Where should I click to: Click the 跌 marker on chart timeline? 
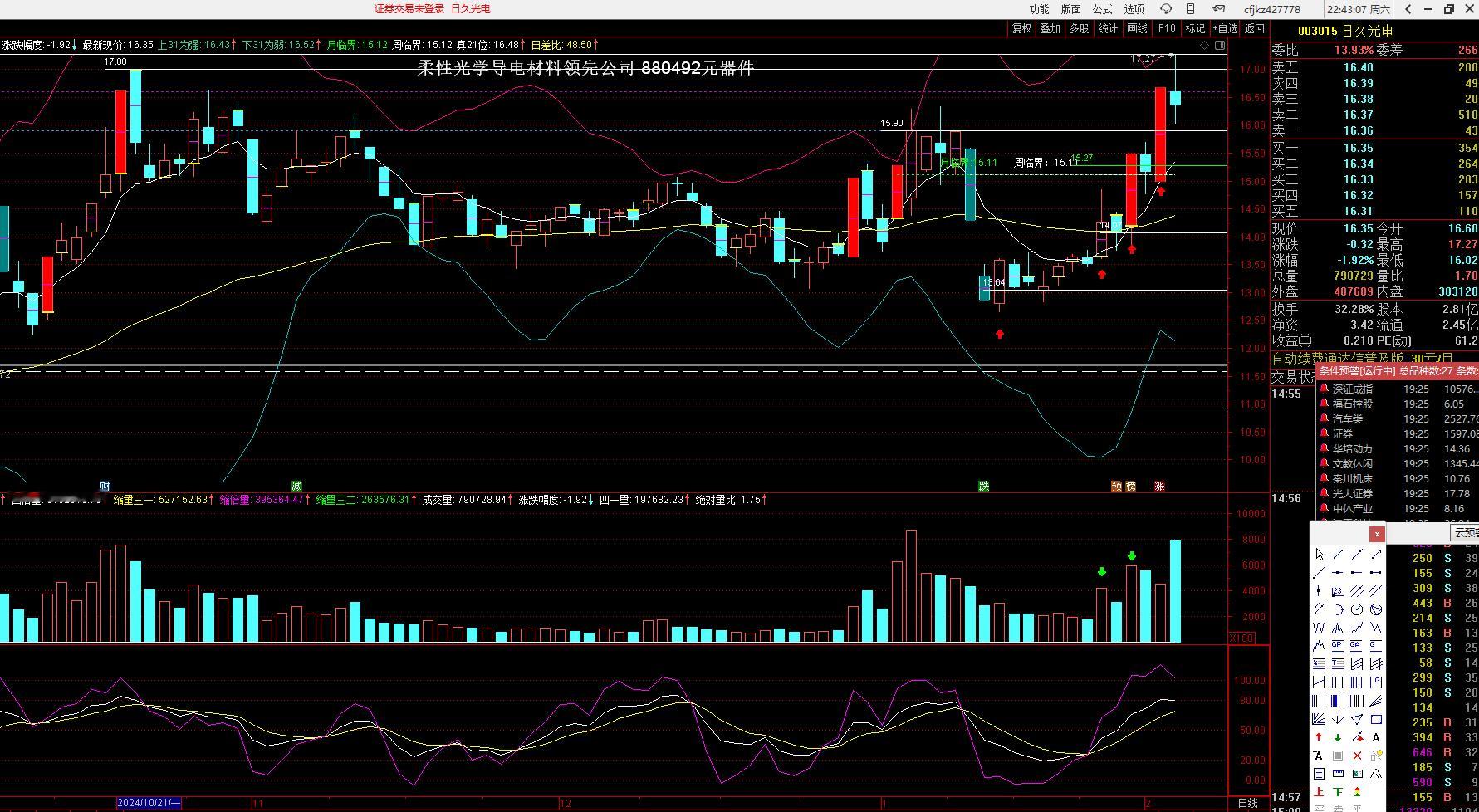click(x=983, y=486)
